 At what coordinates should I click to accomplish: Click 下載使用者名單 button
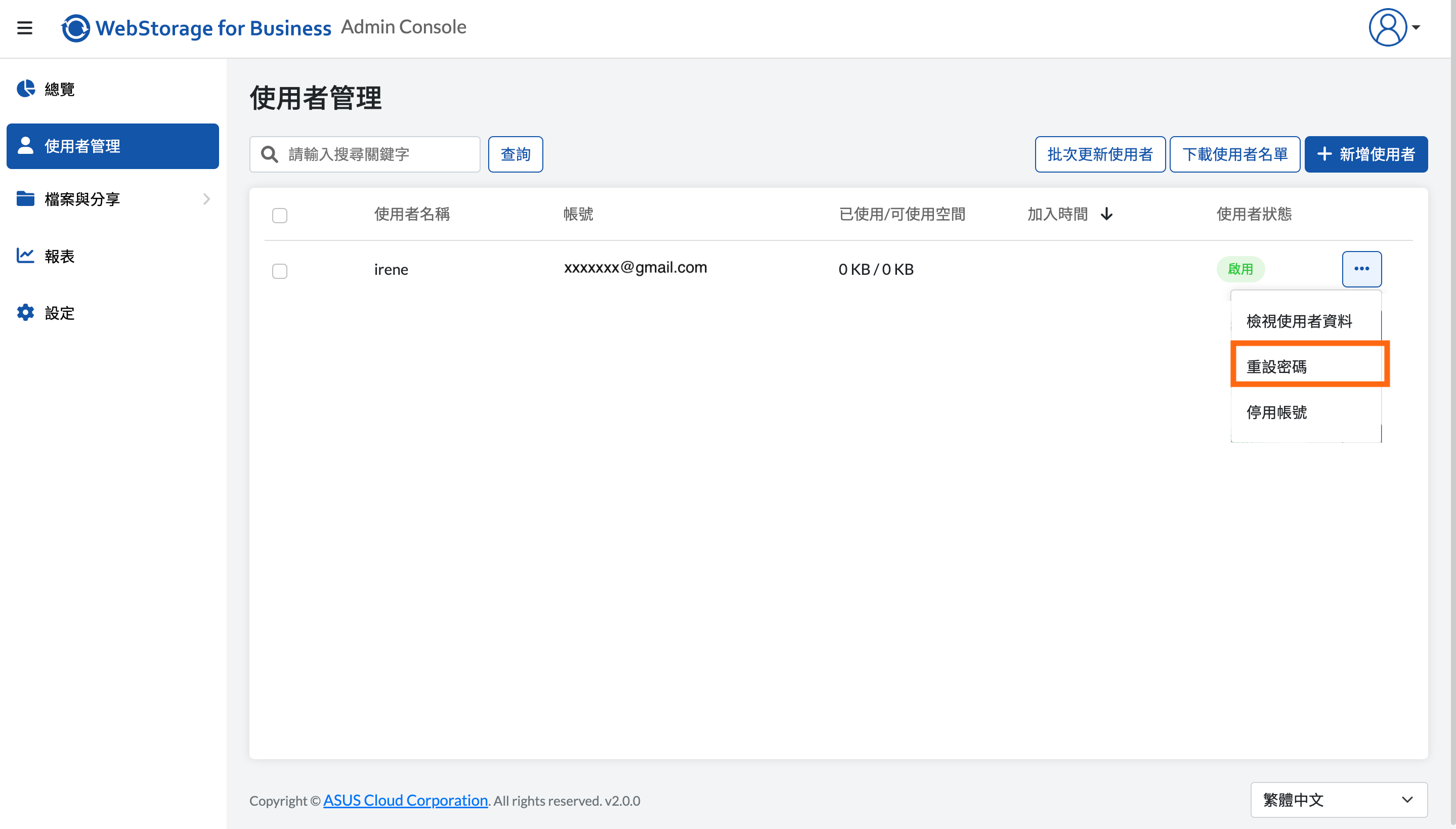point(1235,154)
